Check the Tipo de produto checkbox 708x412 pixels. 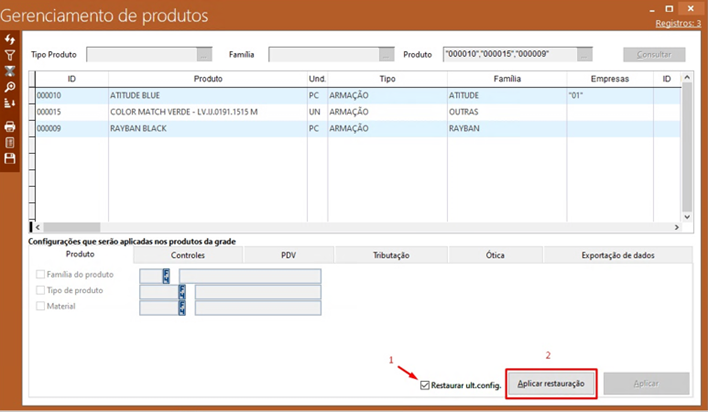41,290
